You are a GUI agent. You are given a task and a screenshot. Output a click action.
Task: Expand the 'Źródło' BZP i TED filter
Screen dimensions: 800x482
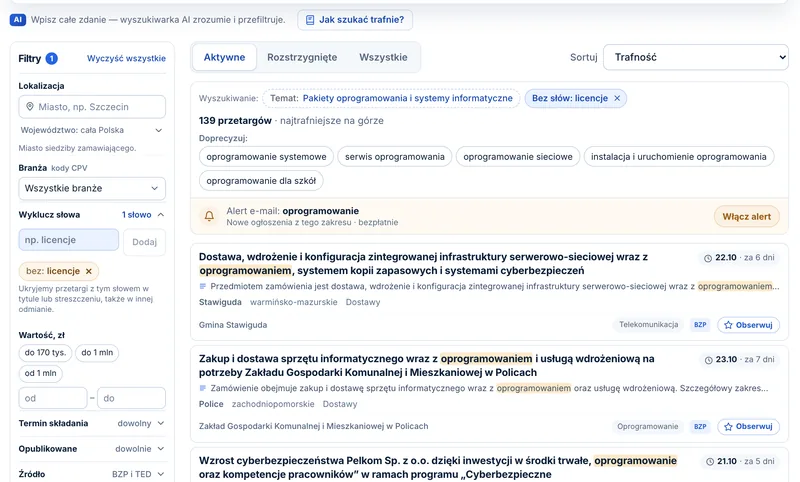(92, 474)
